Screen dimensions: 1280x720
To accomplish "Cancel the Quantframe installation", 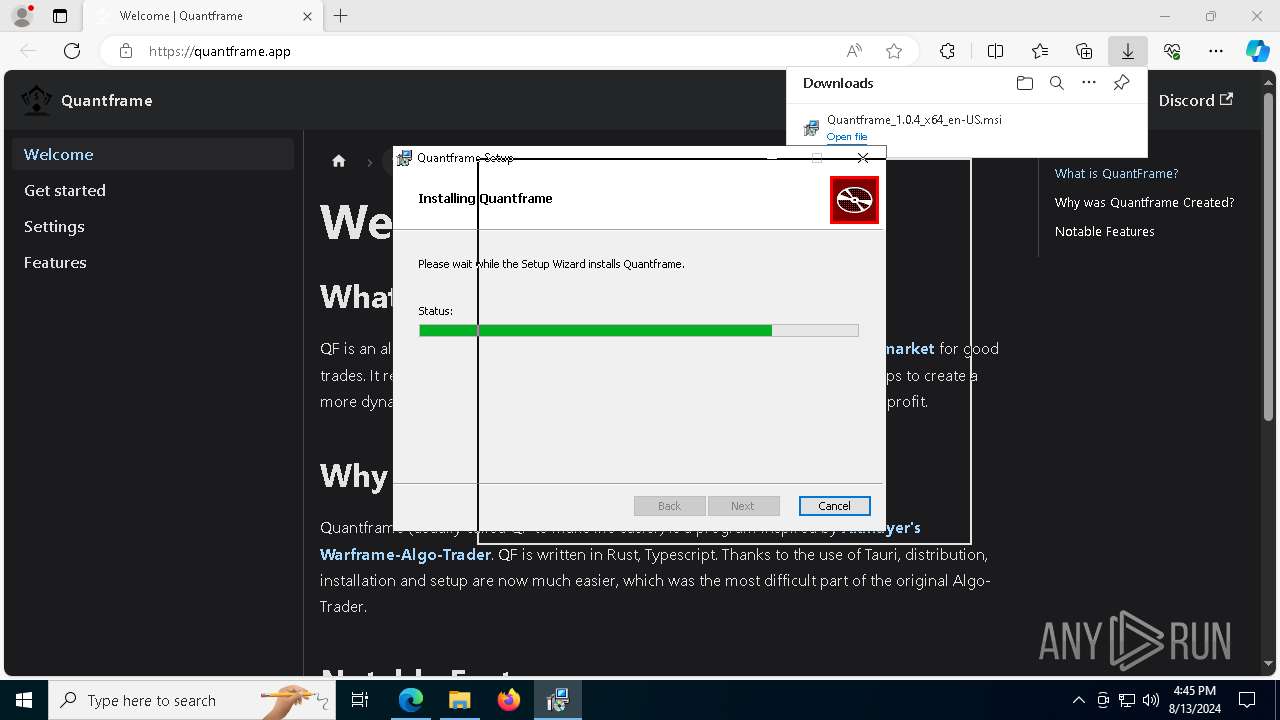I will pos(834,506).
